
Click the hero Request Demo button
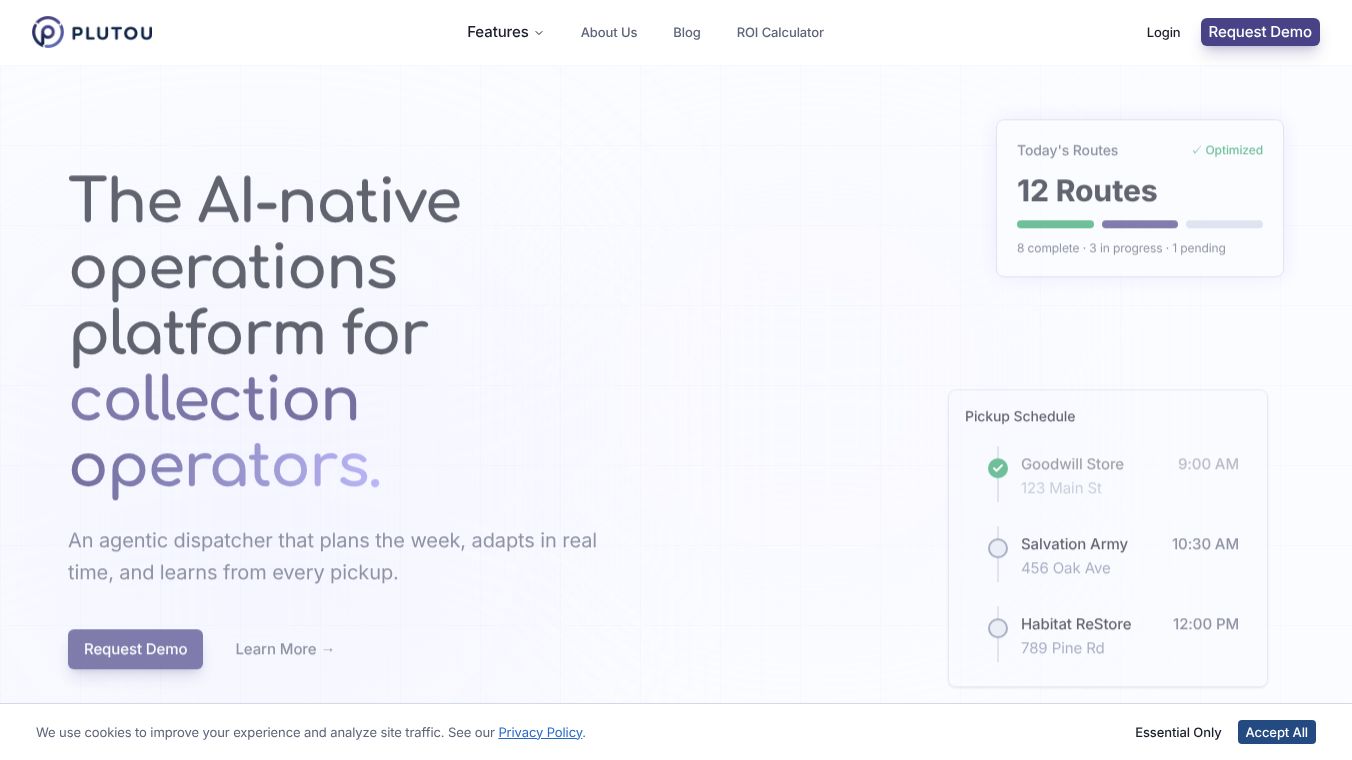tap(135, 649)
